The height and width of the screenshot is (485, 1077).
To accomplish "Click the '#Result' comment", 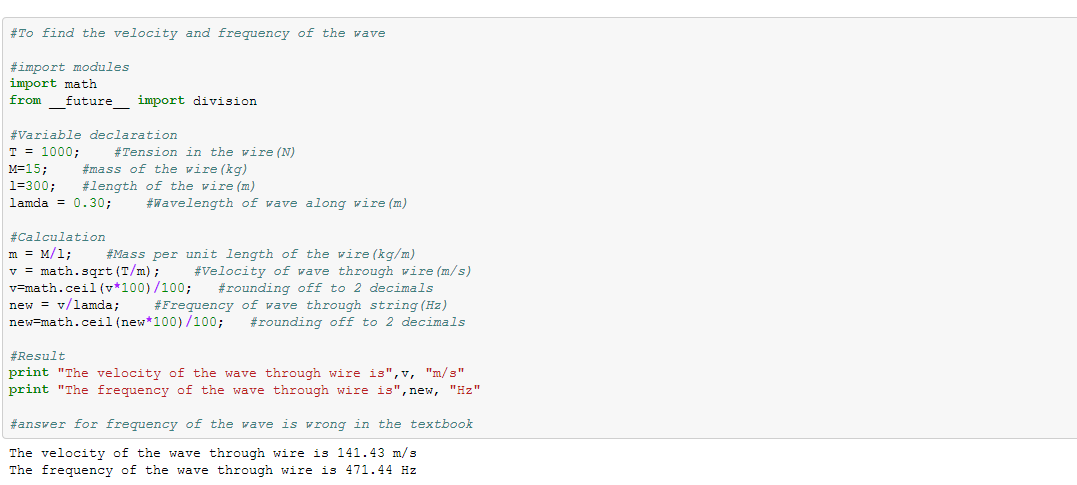I will (x=37, y=356).
